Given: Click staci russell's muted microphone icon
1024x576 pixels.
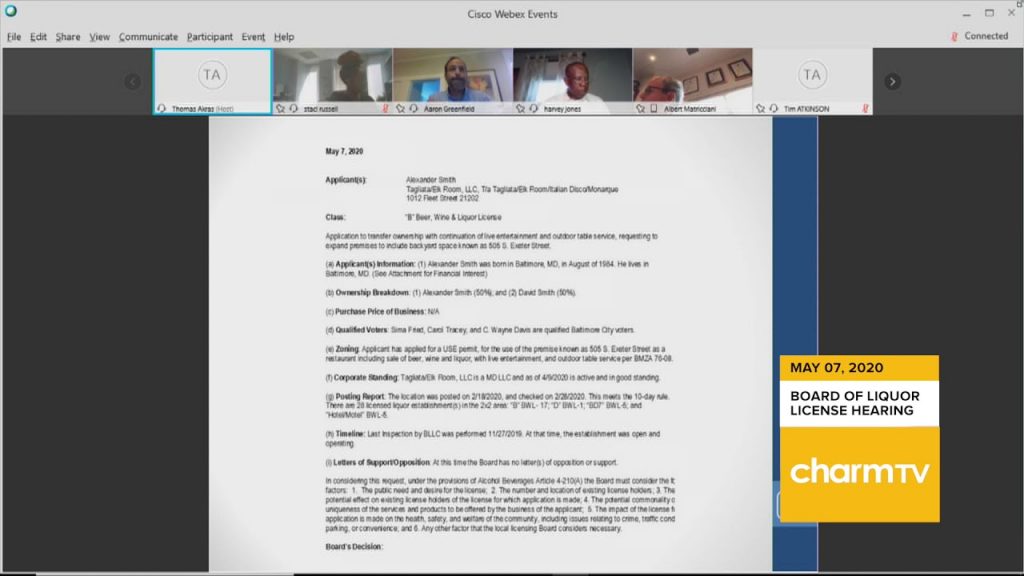Looking at the screenshot, I should point(385,108).
